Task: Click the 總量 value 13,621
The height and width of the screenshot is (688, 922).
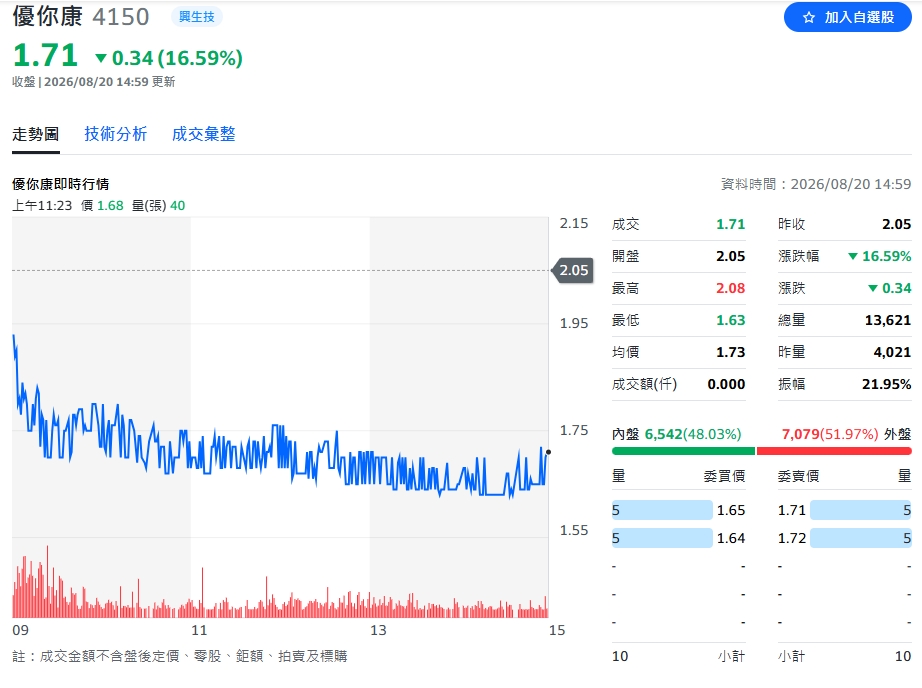Action: (887, 320)
